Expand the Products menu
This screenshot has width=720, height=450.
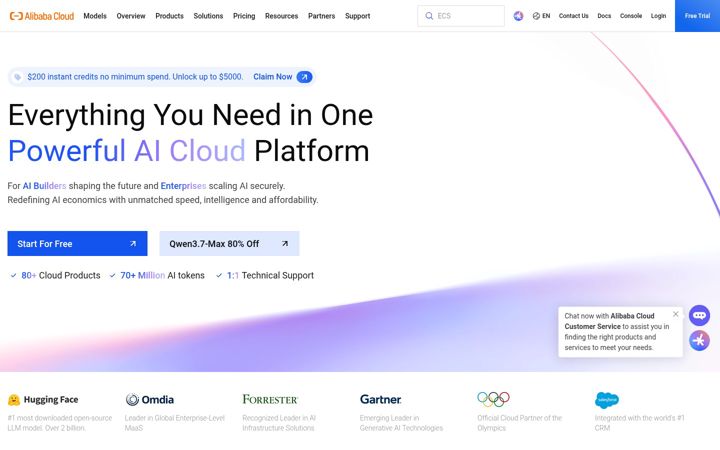click(169, 16)
